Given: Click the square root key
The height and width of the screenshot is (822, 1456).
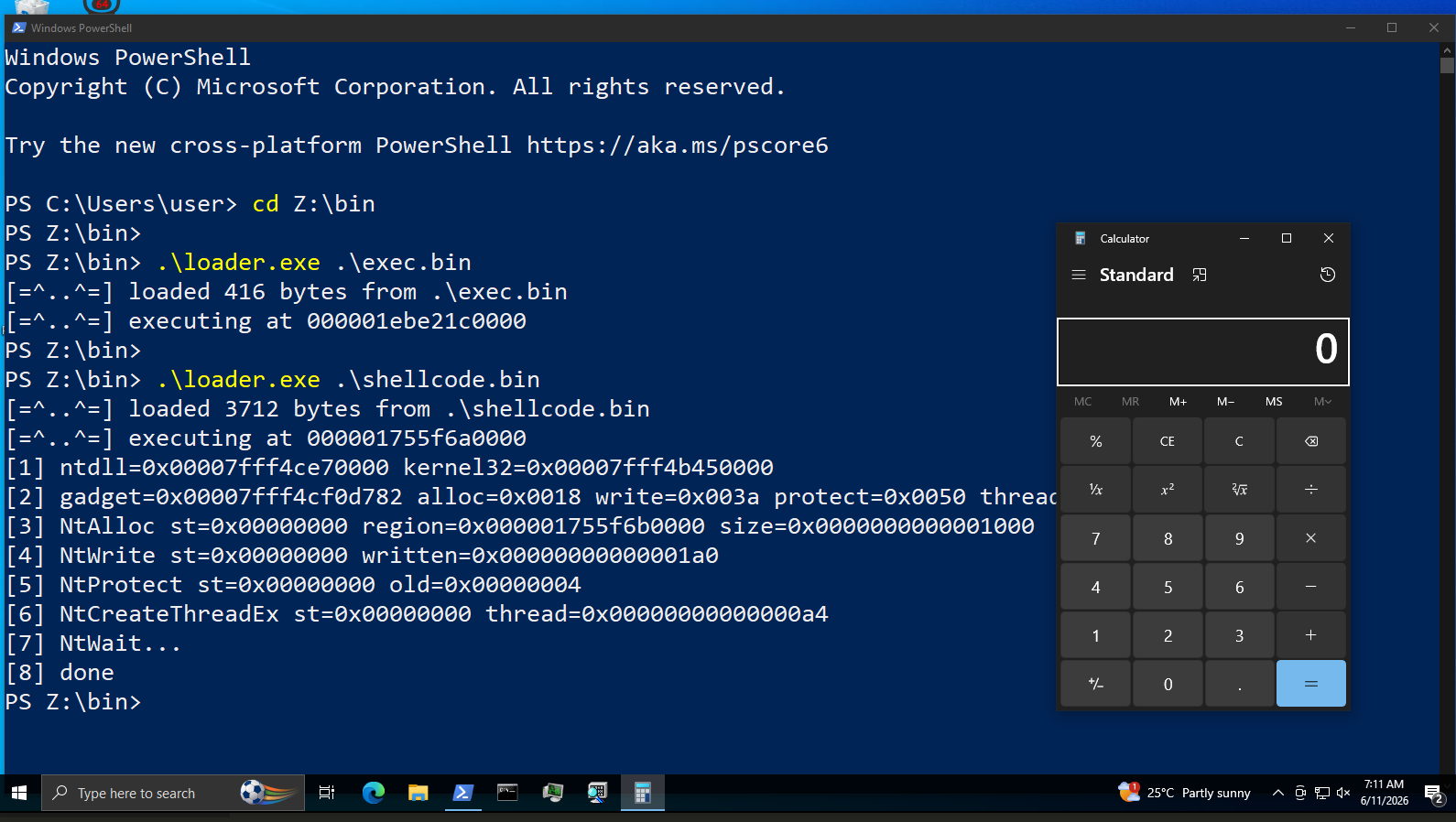Looking at the screenshot, I should click(1239, 490).
